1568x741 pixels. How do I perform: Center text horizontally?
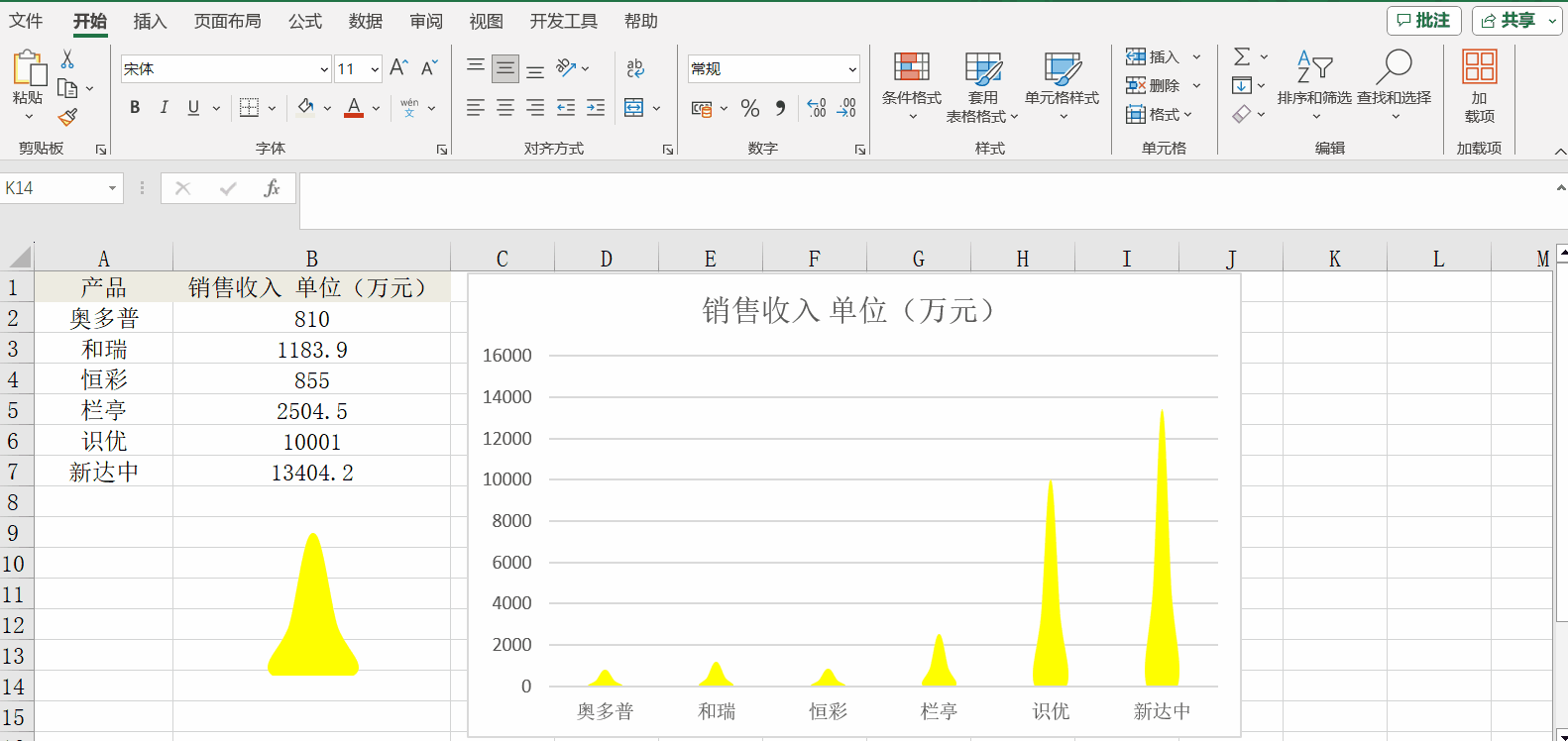click(505, 107)
